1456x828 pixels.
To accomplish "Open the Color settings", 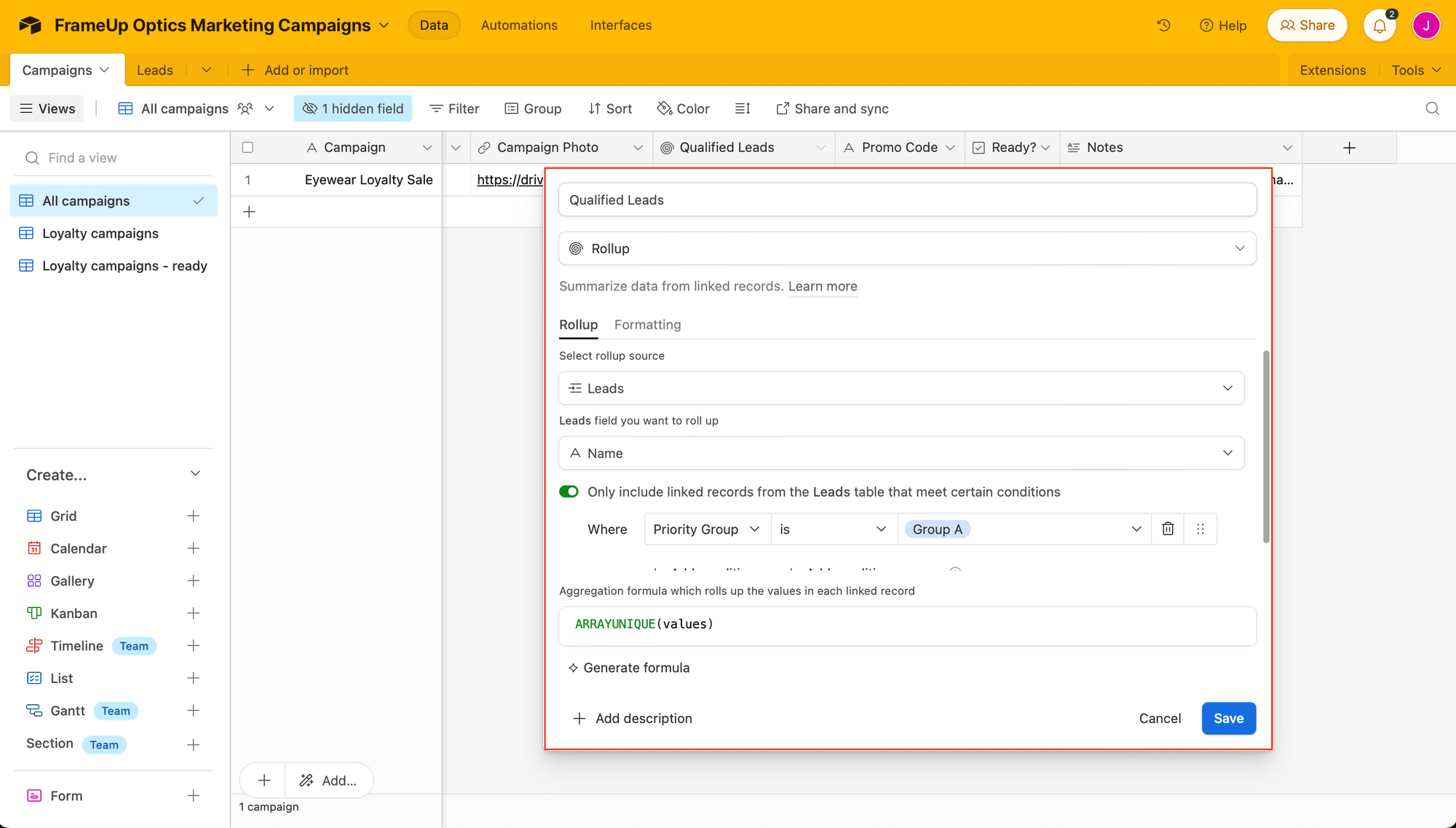I will point(683,108).
